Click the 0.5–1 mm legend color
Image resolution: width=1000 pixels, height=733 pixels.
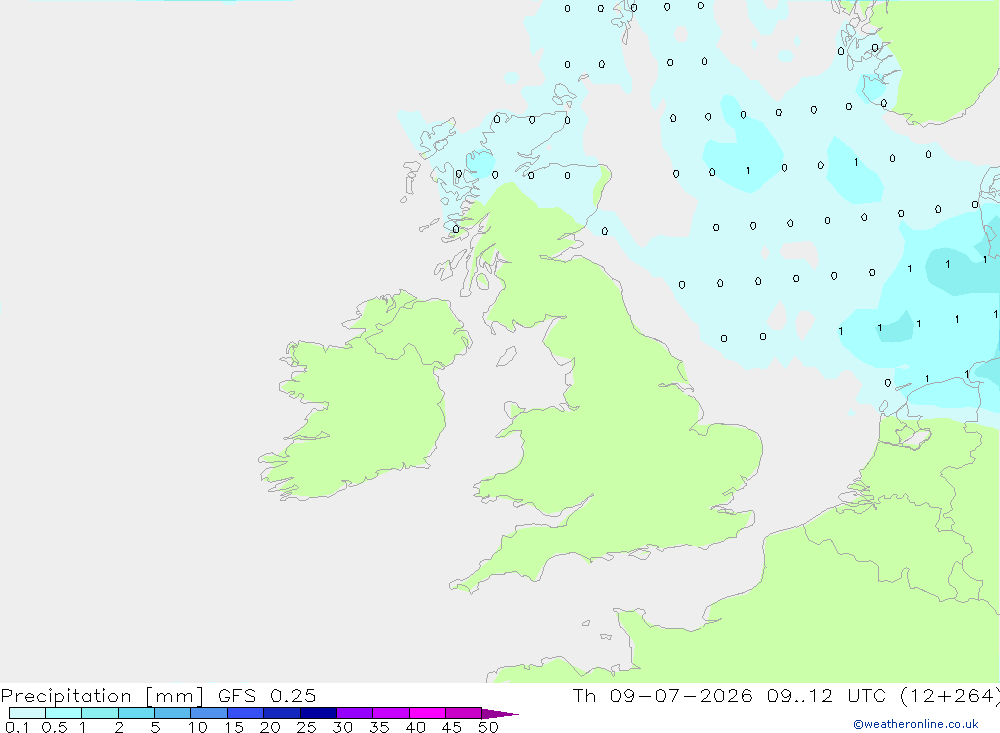(x=64, y=713)
